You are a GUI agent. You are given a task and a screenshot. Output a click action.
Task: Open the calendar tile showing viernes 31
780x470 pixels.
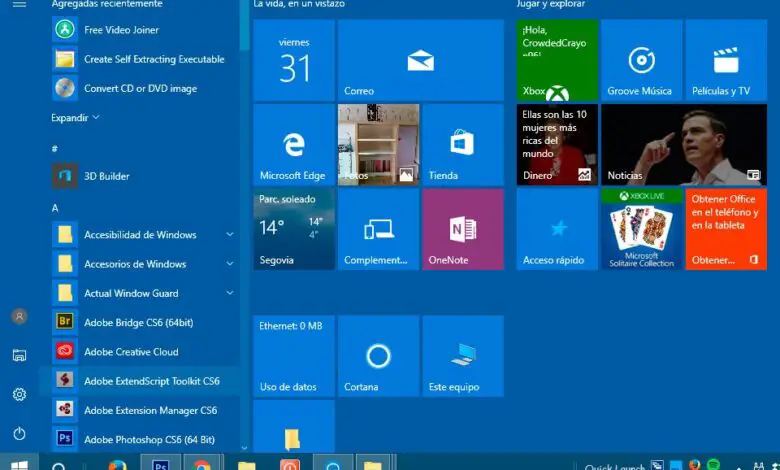294,60
